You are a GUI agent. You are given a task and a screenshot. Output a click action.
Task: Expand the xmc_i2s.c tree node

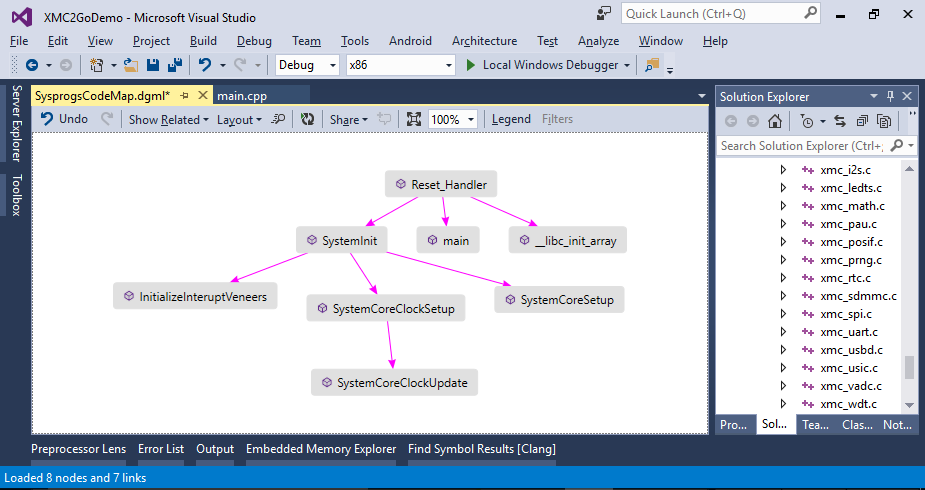click(783, 170)
